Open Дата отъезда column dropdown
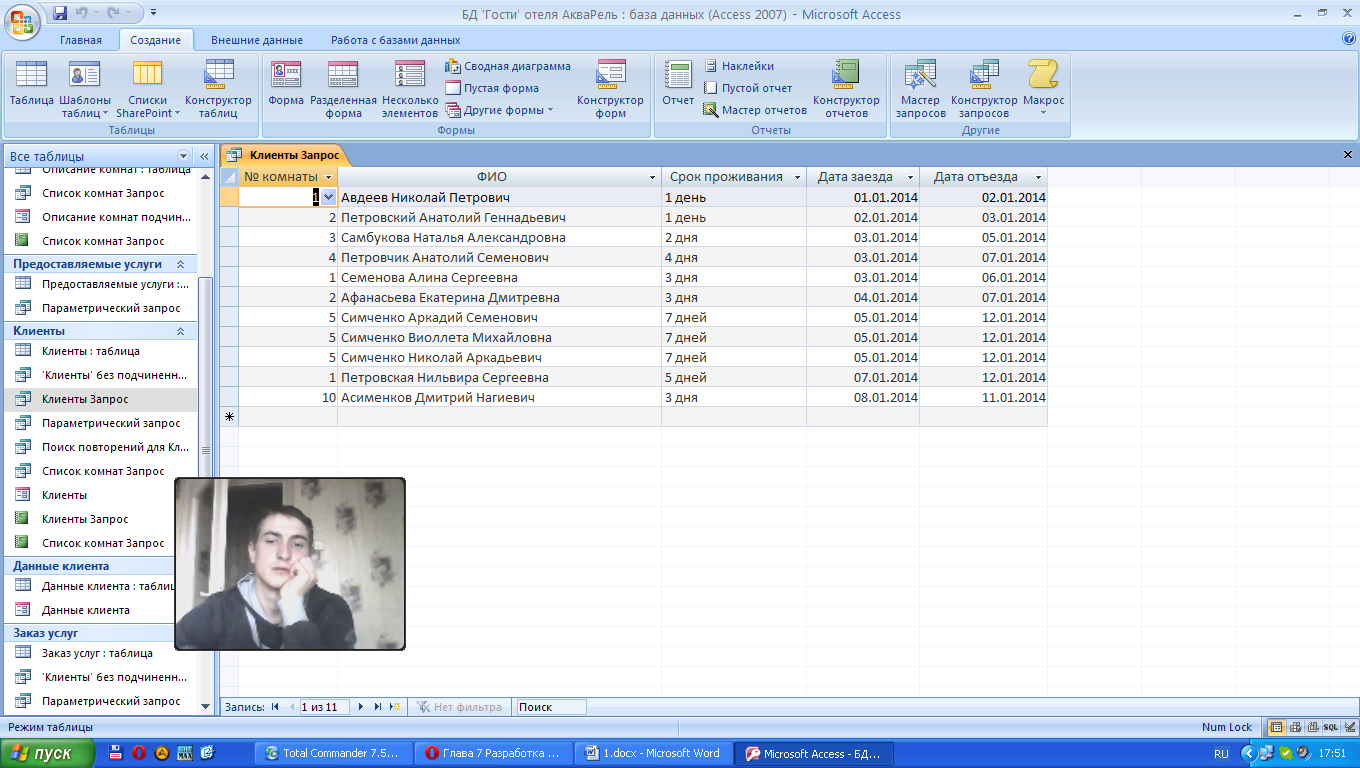This screenshot has width=1360, height=768. tap(1038, 177)
